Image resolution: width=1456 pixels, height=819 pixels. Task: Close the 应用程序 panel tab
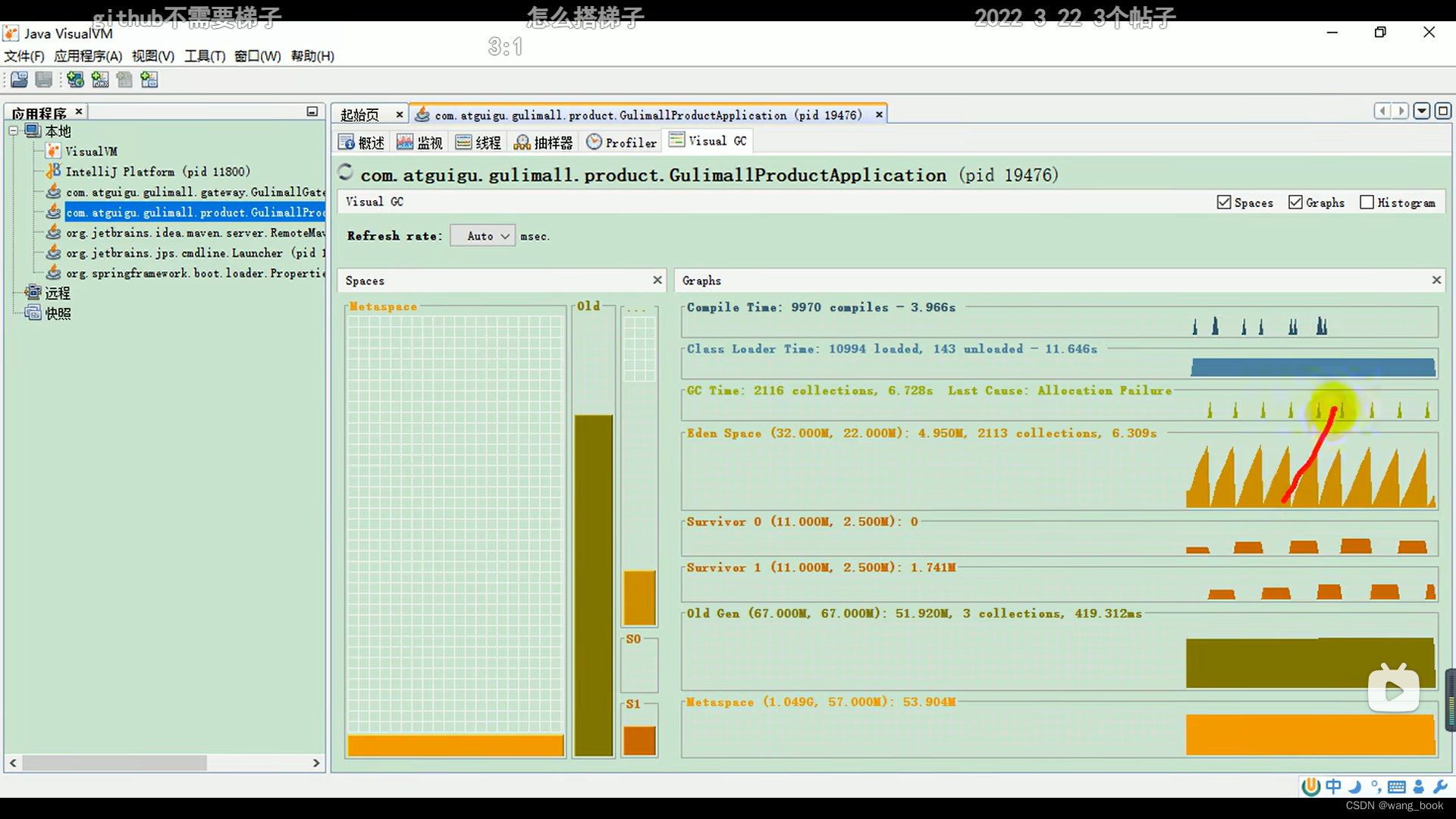pos(78,111)
